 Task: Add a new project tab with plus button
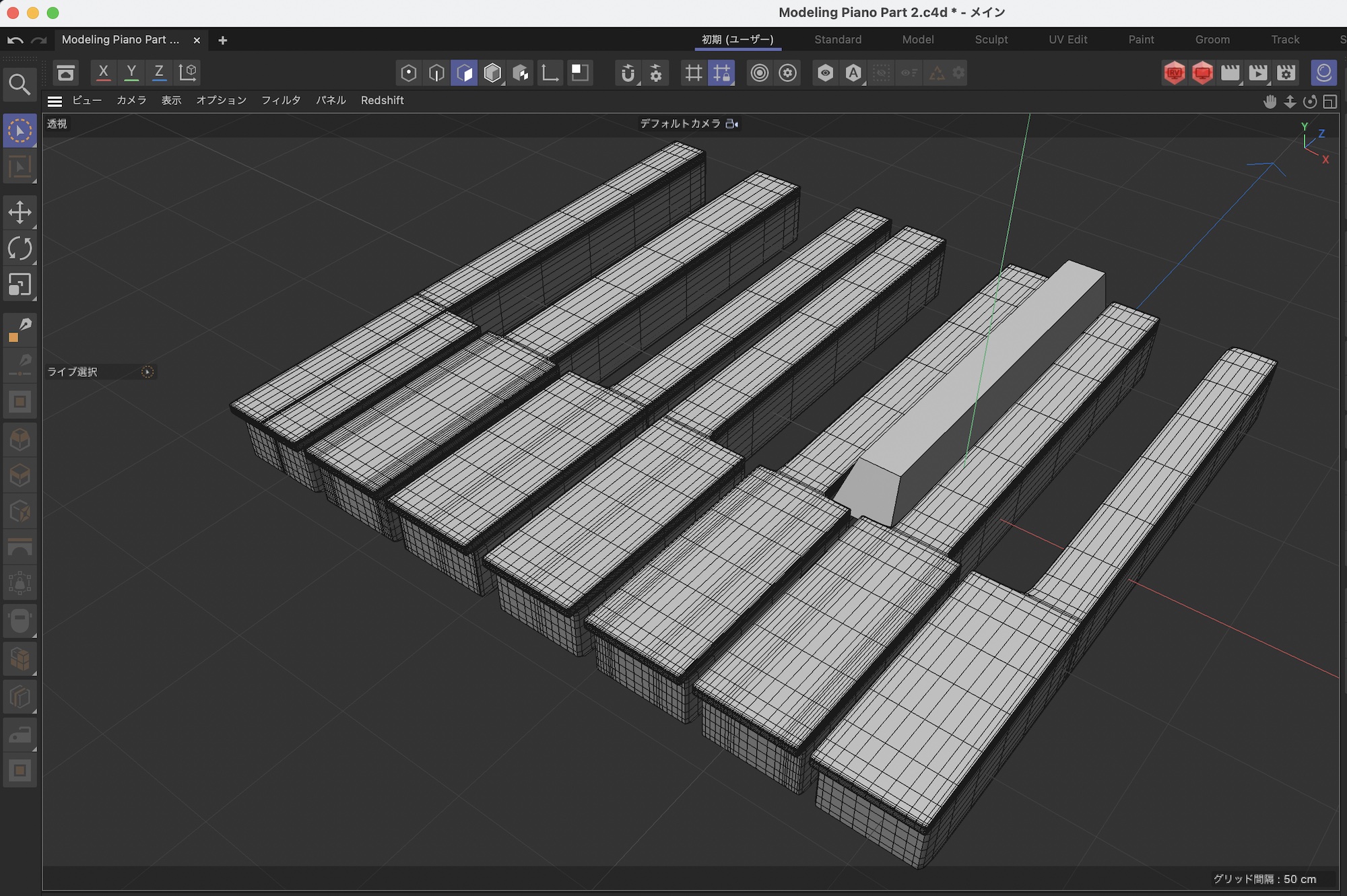pos(223,40)
